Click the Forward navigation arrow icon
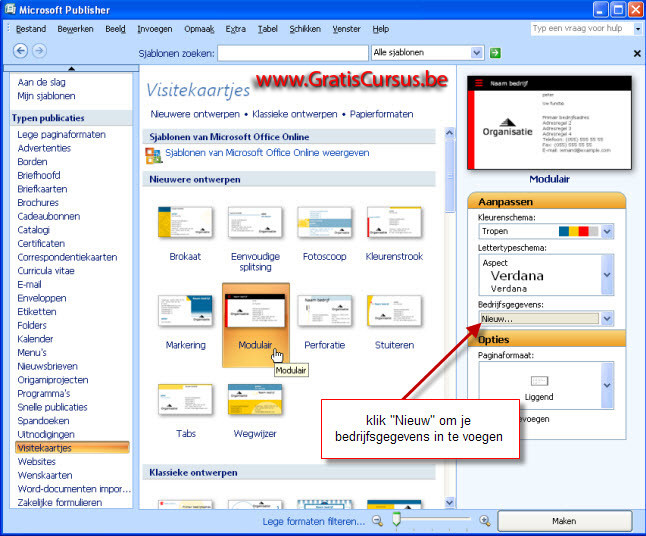 click(x=39, y=51)
